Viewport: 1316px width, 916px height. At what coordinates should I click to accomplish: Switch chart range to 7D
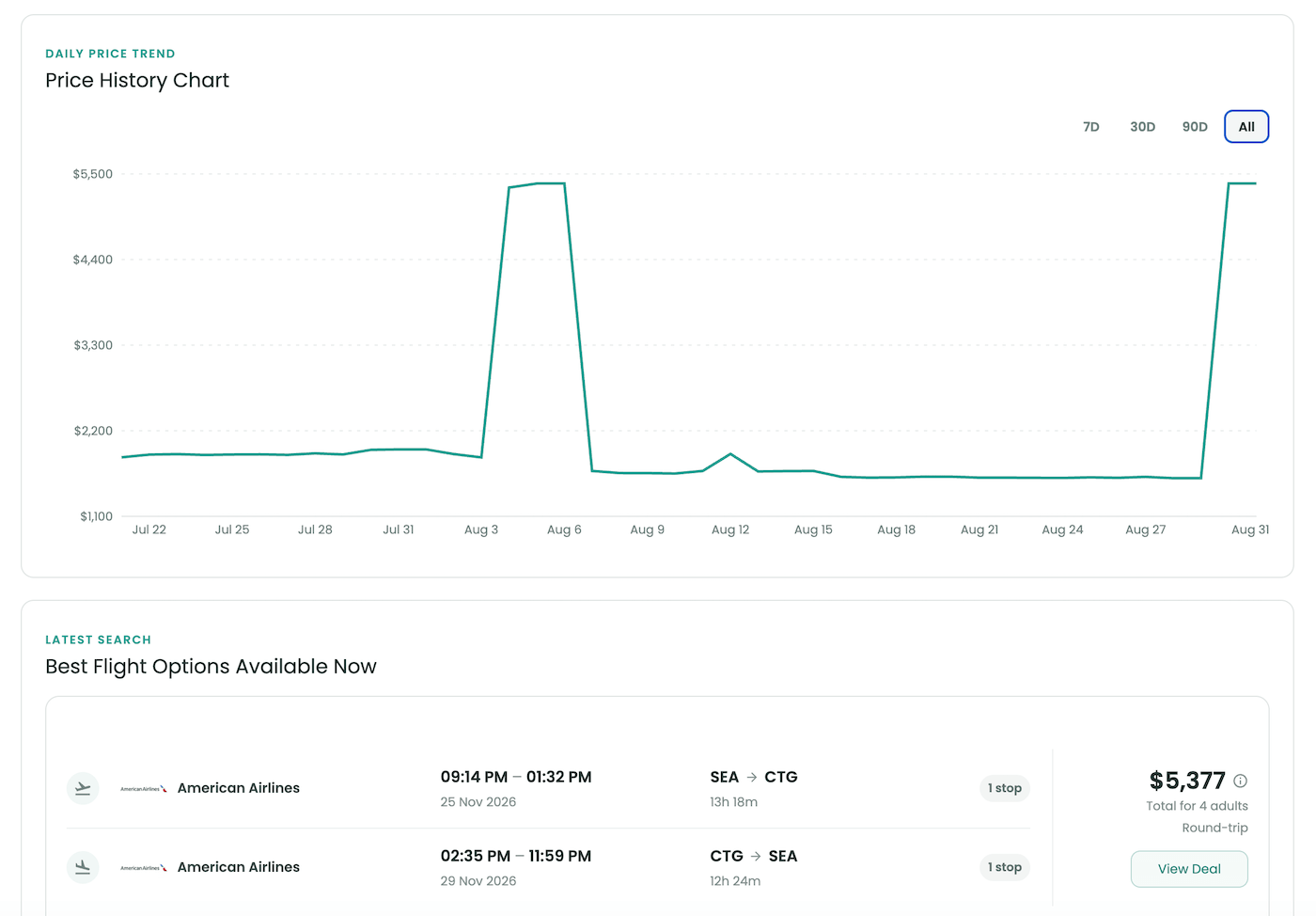1090,127
